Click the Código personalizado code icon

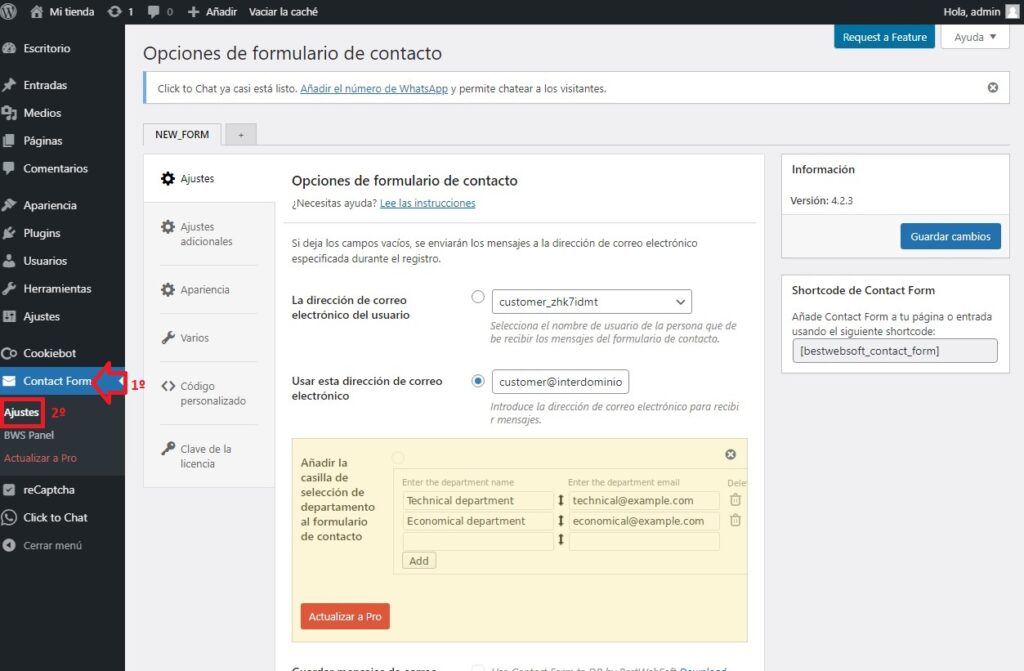[x=168, y=385]
